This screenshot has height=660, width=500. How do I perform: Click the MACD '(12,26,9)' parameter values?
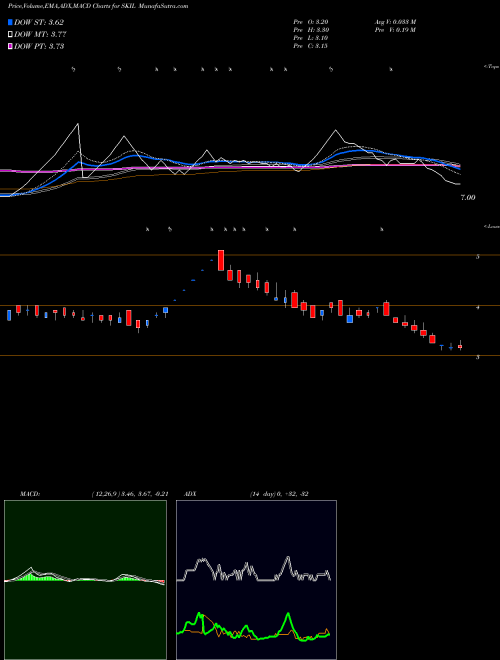tap(130, 494)
